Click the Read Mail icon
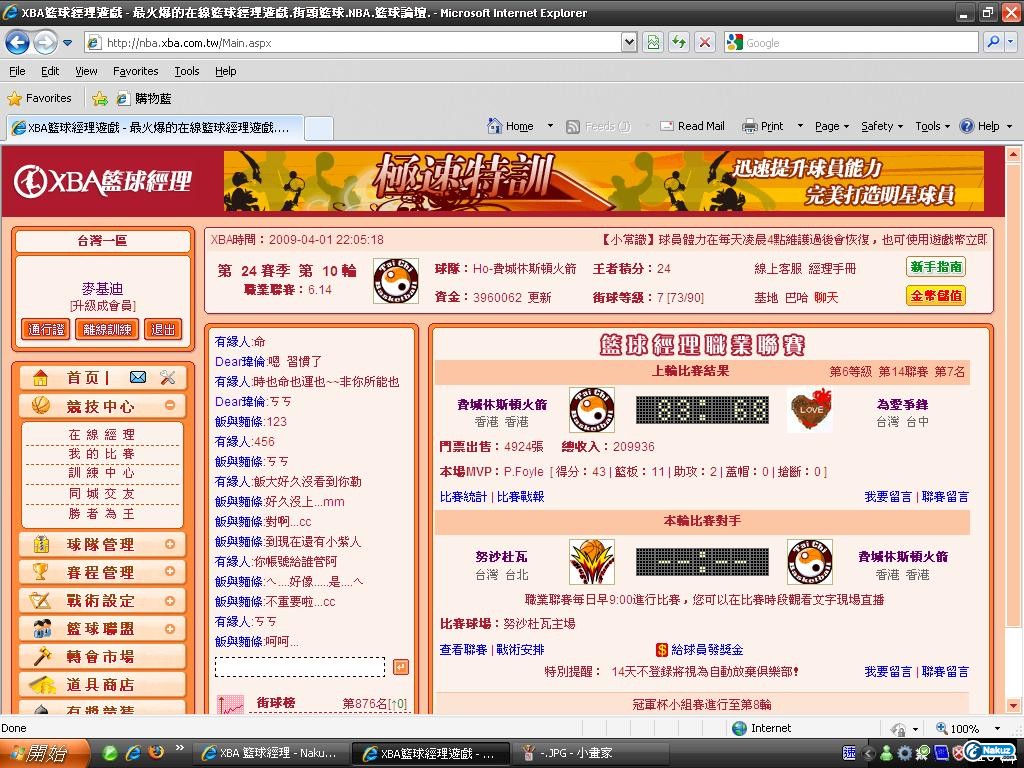The height and width of the screenshot is (768, 1024). point(667,126)
